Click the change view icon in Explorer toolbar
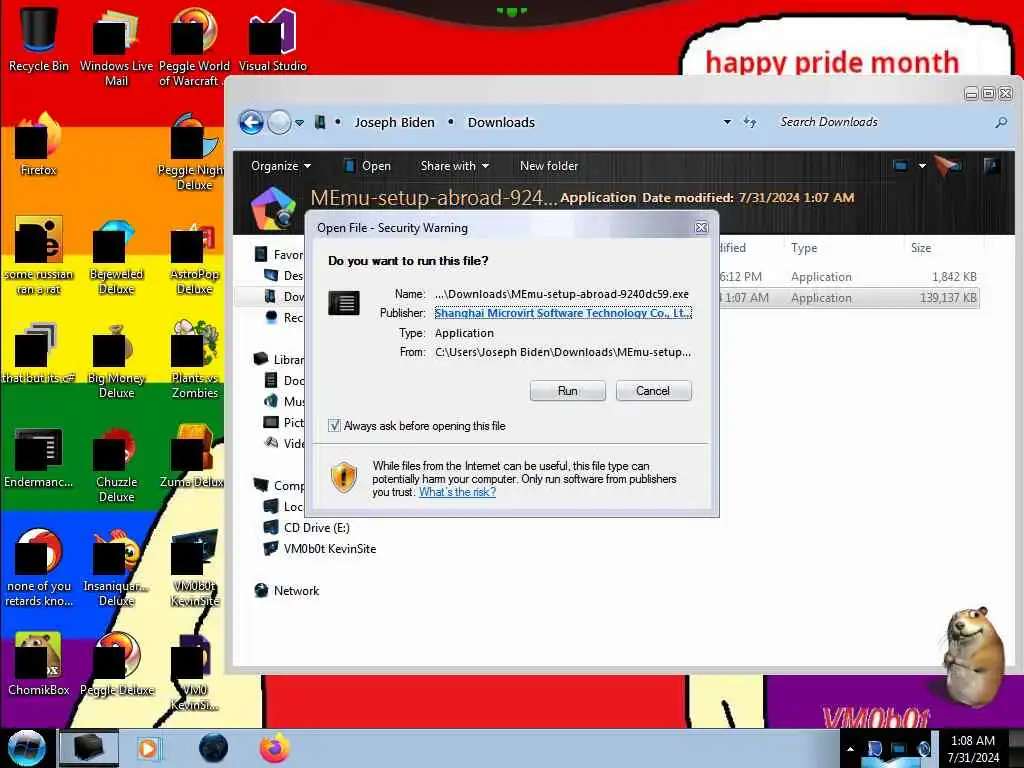Viewport: 1024px width, 768px height. pyautogui.click(x=901, y=166)
